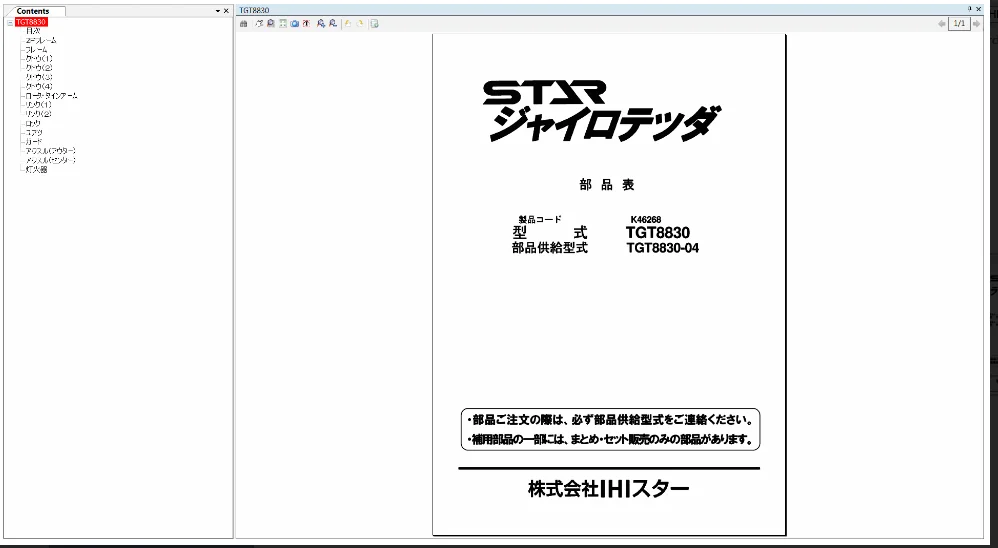The width and height of the screenshot is (998, 548).
Task: Click the green fit-to-page icon
Action: 283,24
